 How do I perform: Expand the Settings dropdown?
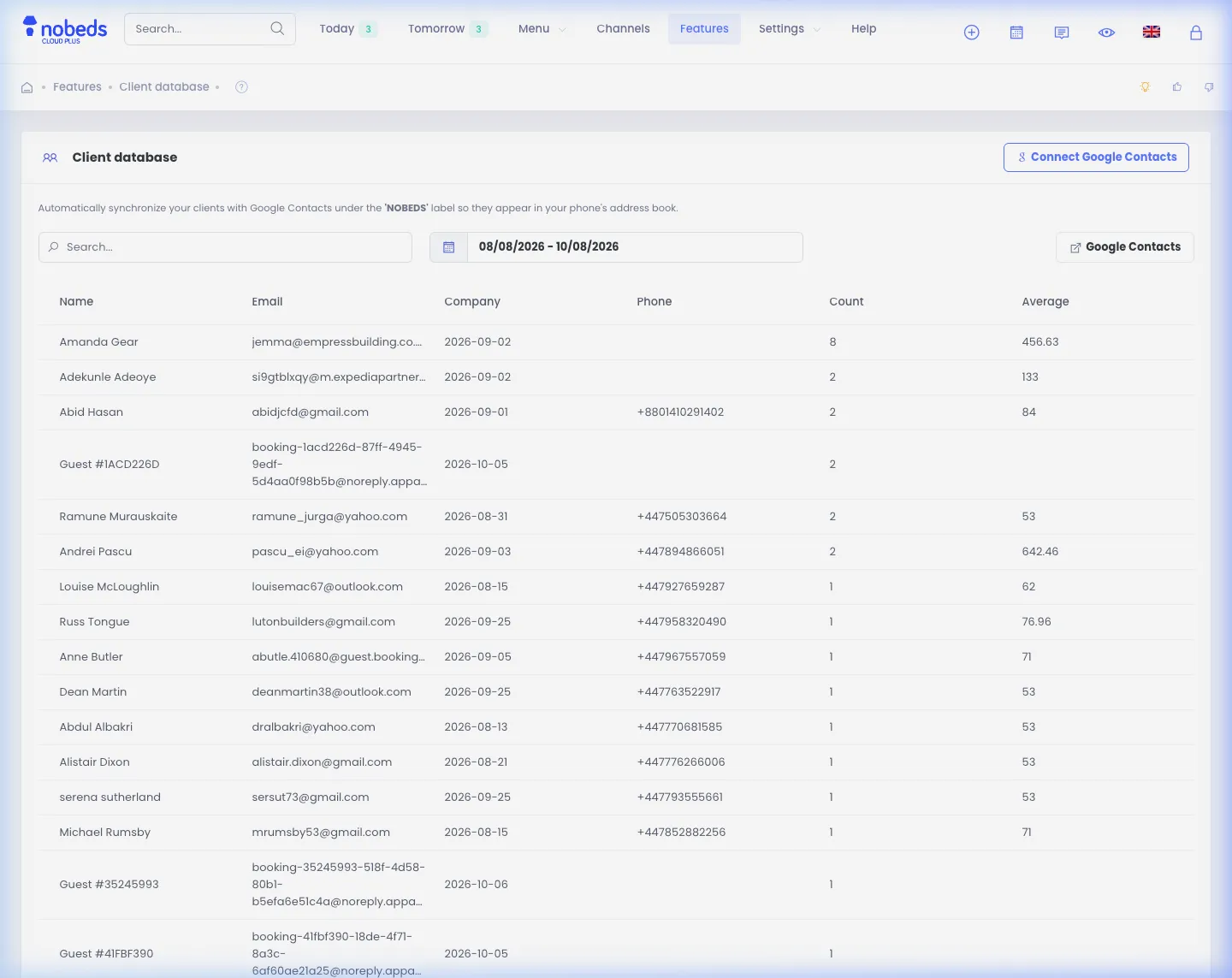pyautogui.click(x=789, y=29)
